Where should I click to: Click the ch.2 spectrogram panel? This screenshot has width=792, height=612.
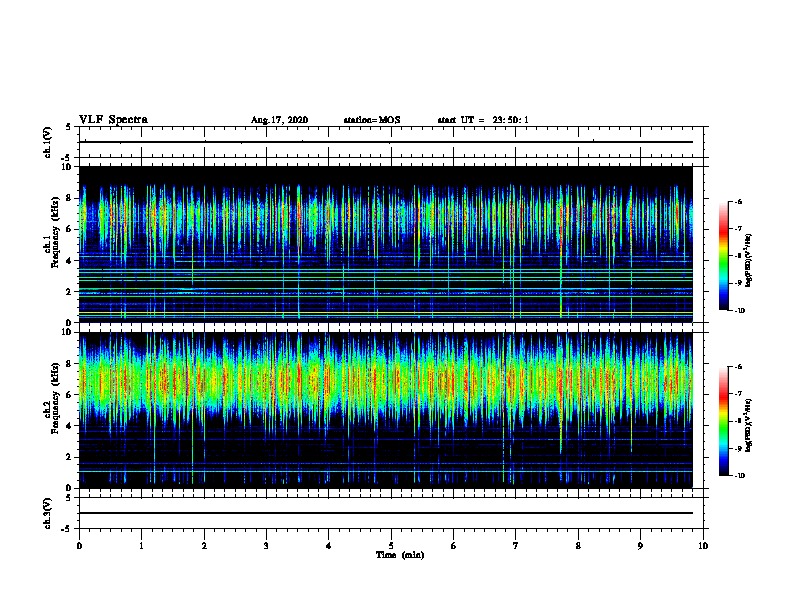coord(386,410)
